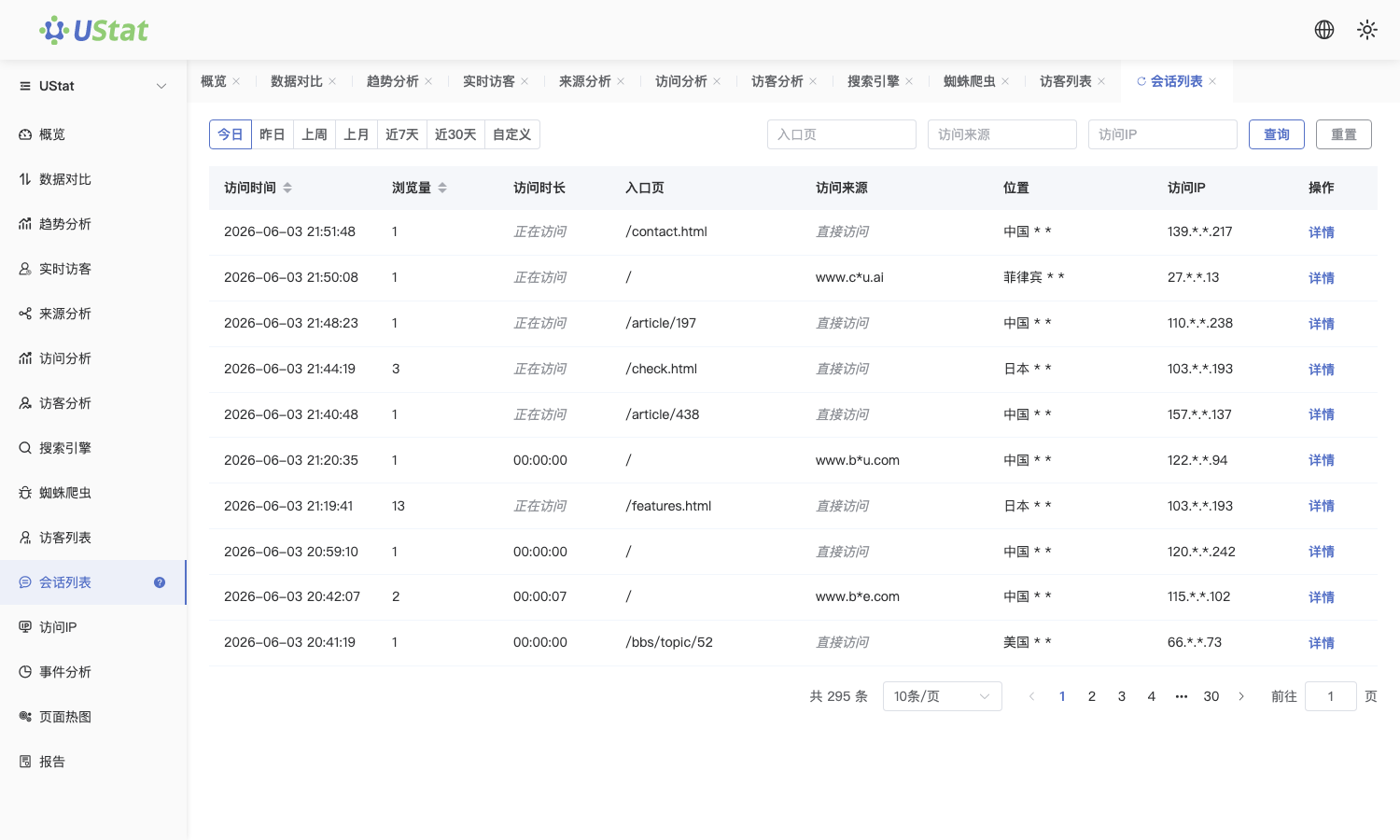The height and width of the screenshot is (840, 1400).
Task: Click 来源分析 sidebar share icon
Action: pos(25,314)
